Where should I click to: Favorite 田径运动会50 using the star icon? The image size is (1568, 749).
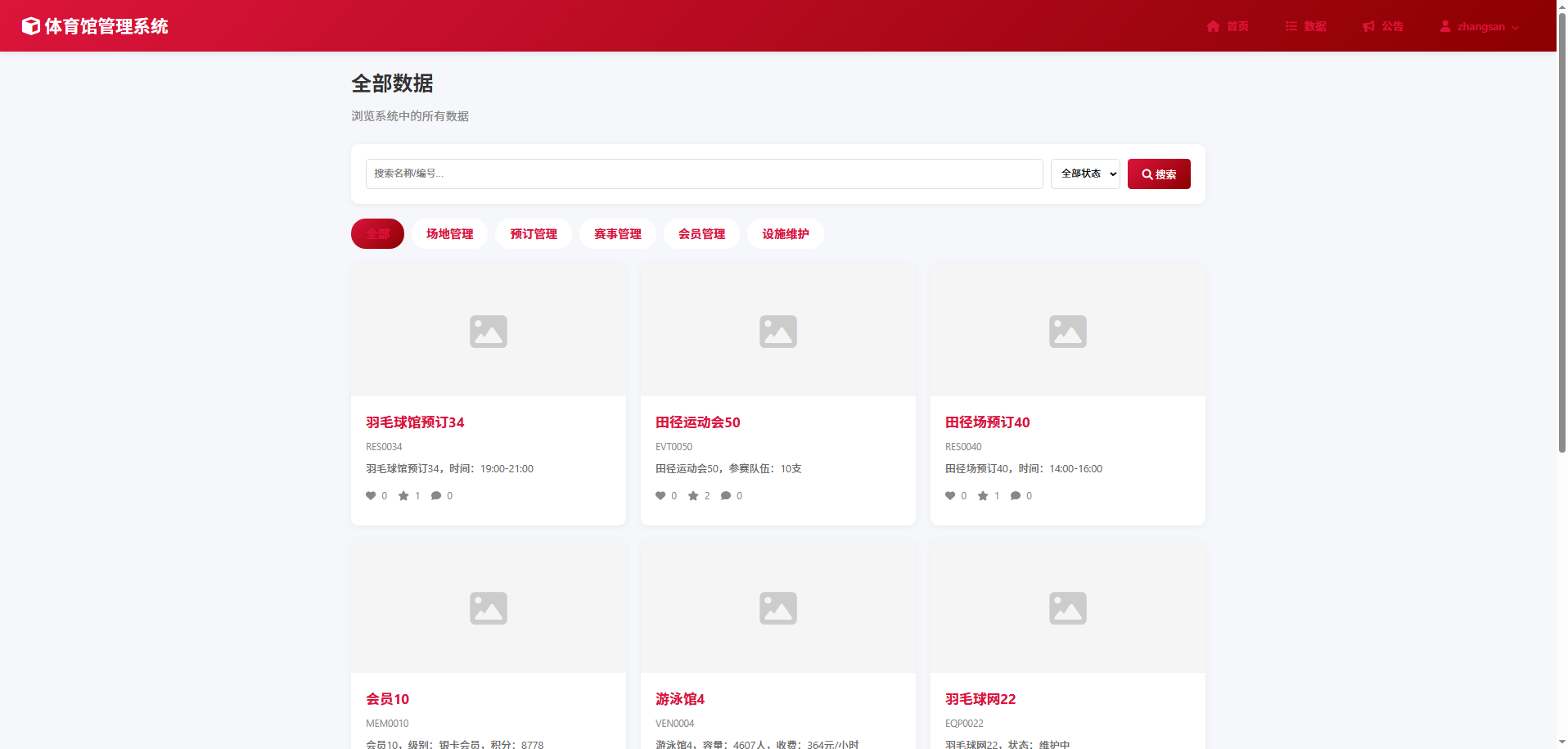click(x=693, y=496)
